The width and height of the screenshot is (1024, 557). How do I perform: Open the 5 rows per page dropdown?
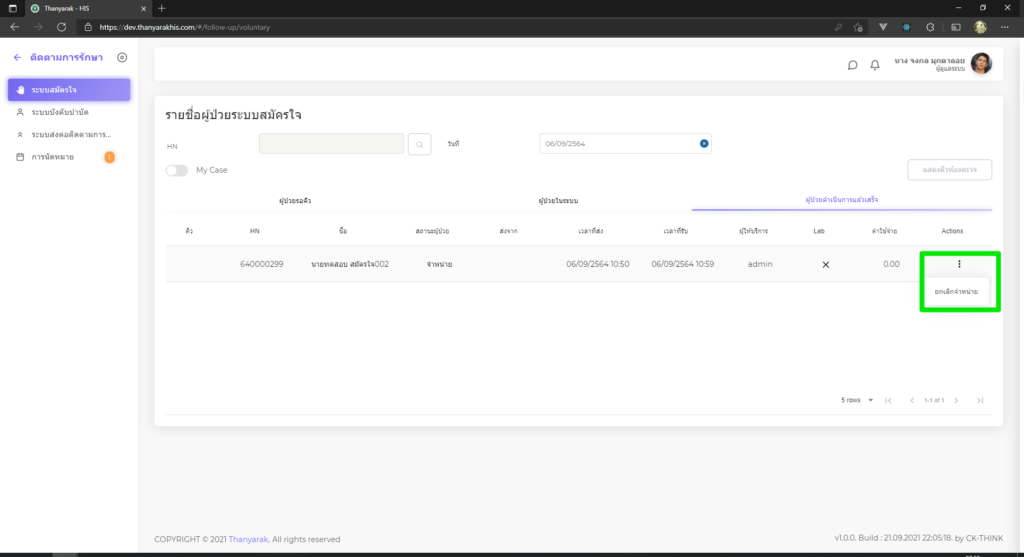[857, 400]
